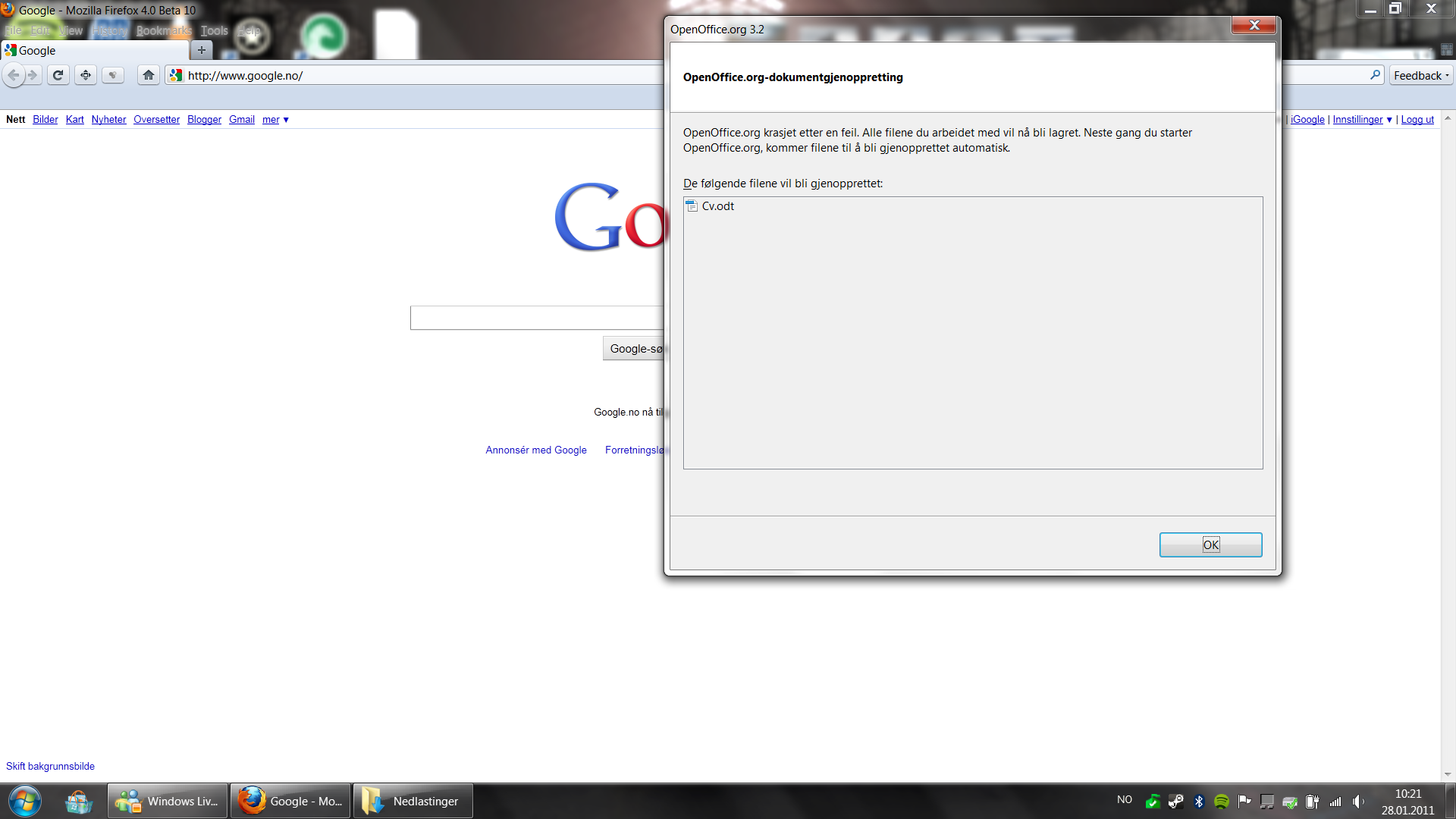This screenshot has width=1456, height=819.
Task: Open the Action Center flag icon
Action: click(x=1244, y=801)
